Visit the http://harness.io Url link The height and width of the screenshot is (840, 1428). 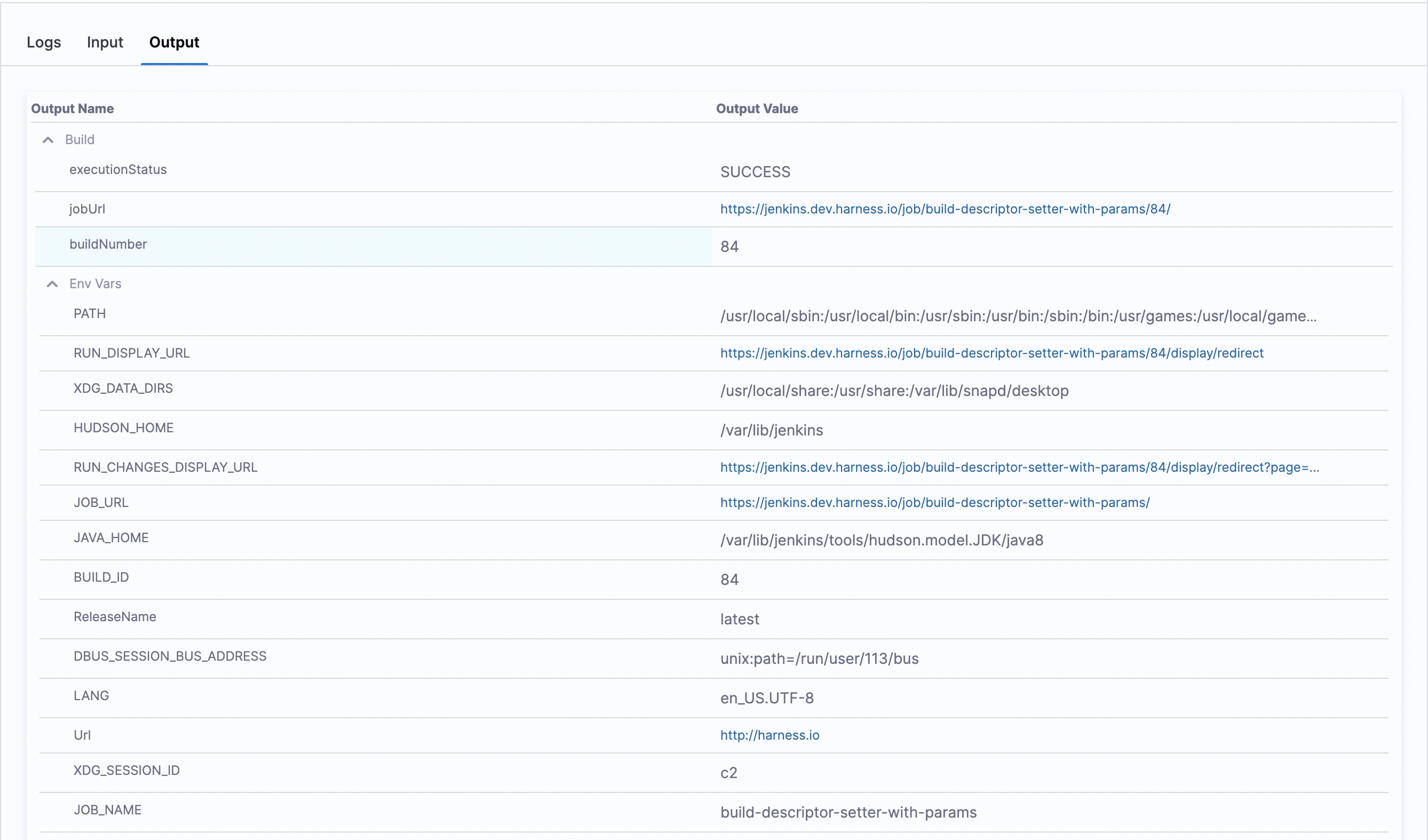[x=769, y=735]
